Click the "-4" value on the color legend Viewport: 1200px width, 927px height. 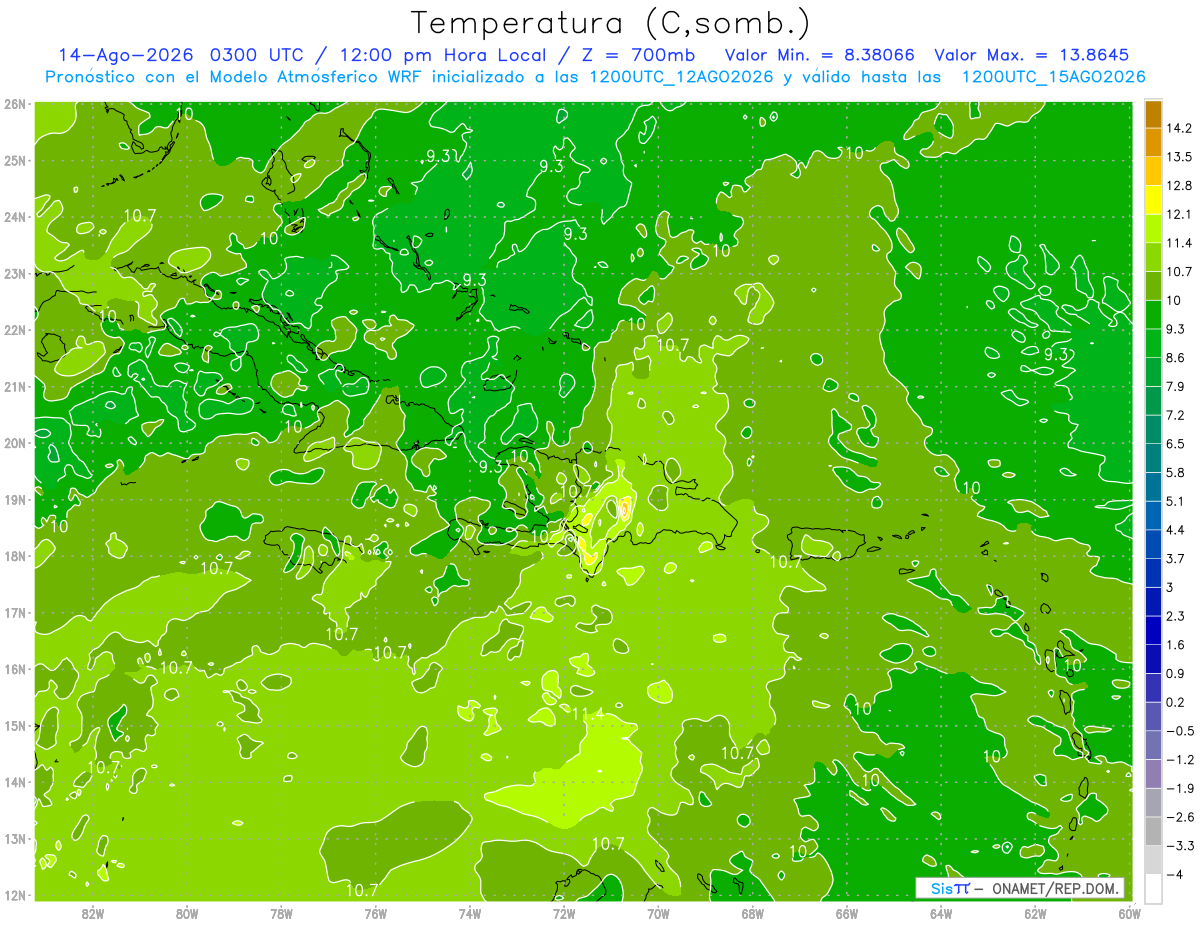(1174, 875)
